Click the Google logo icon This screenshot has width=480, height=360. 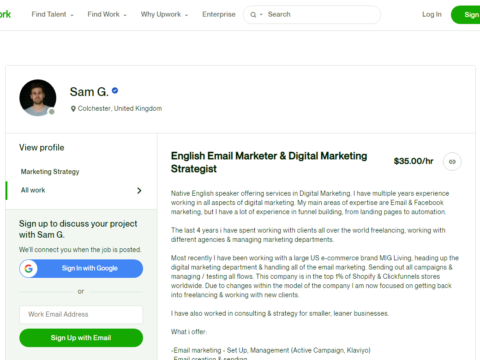click(x=29, y=268)
